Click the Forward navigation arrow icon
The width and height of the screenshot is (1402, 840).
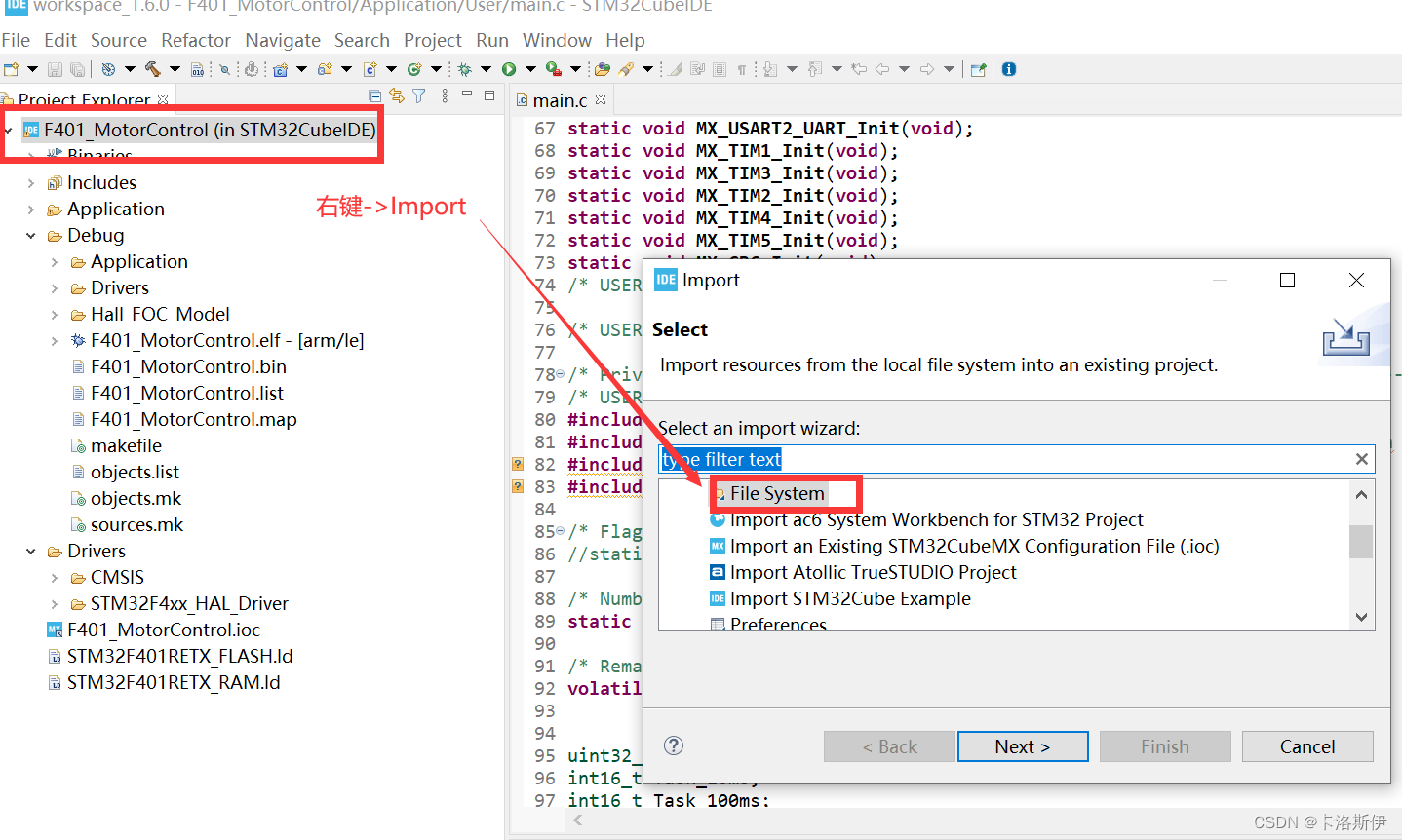(x=927, y=69)
